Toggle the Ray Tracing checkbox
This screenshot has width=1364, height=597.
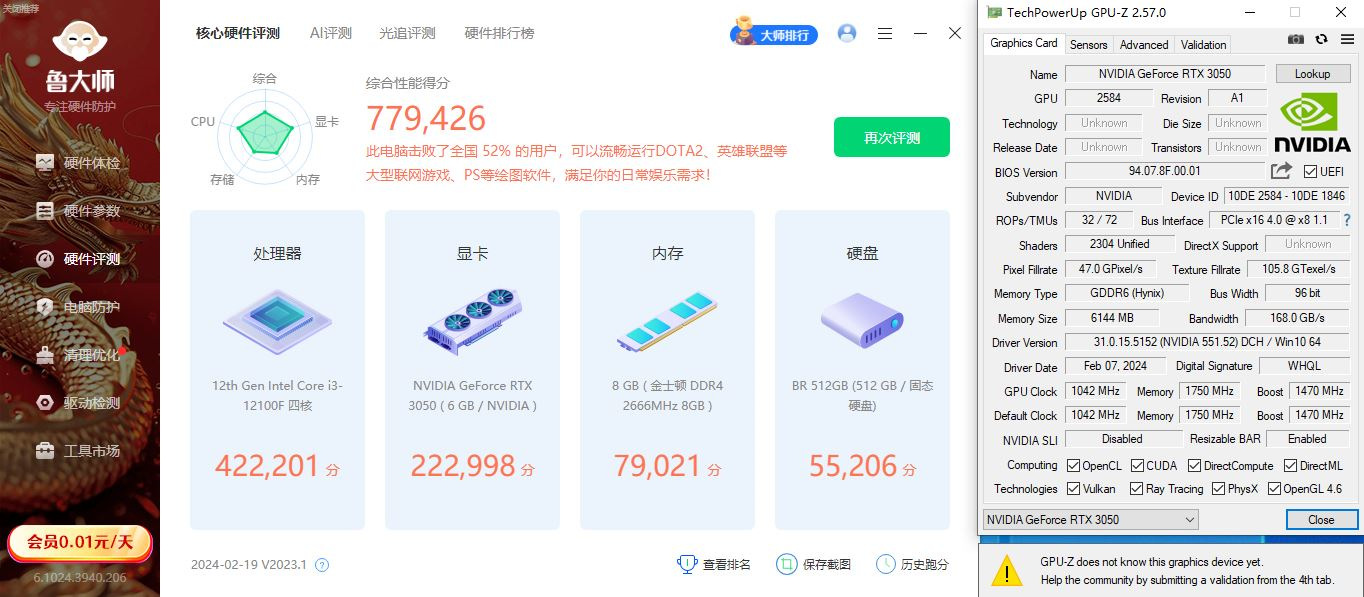coord(1136,489)
